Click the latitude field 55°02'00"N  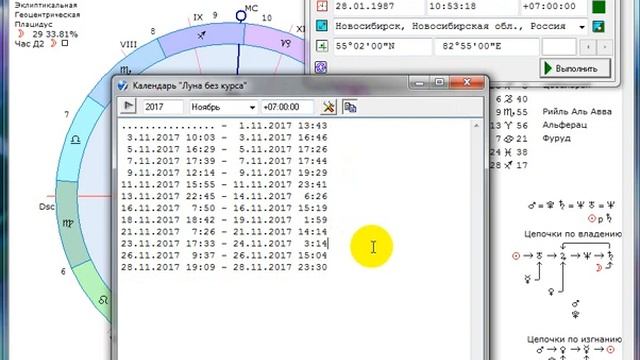pyautogui.click(x=382, y=47)
